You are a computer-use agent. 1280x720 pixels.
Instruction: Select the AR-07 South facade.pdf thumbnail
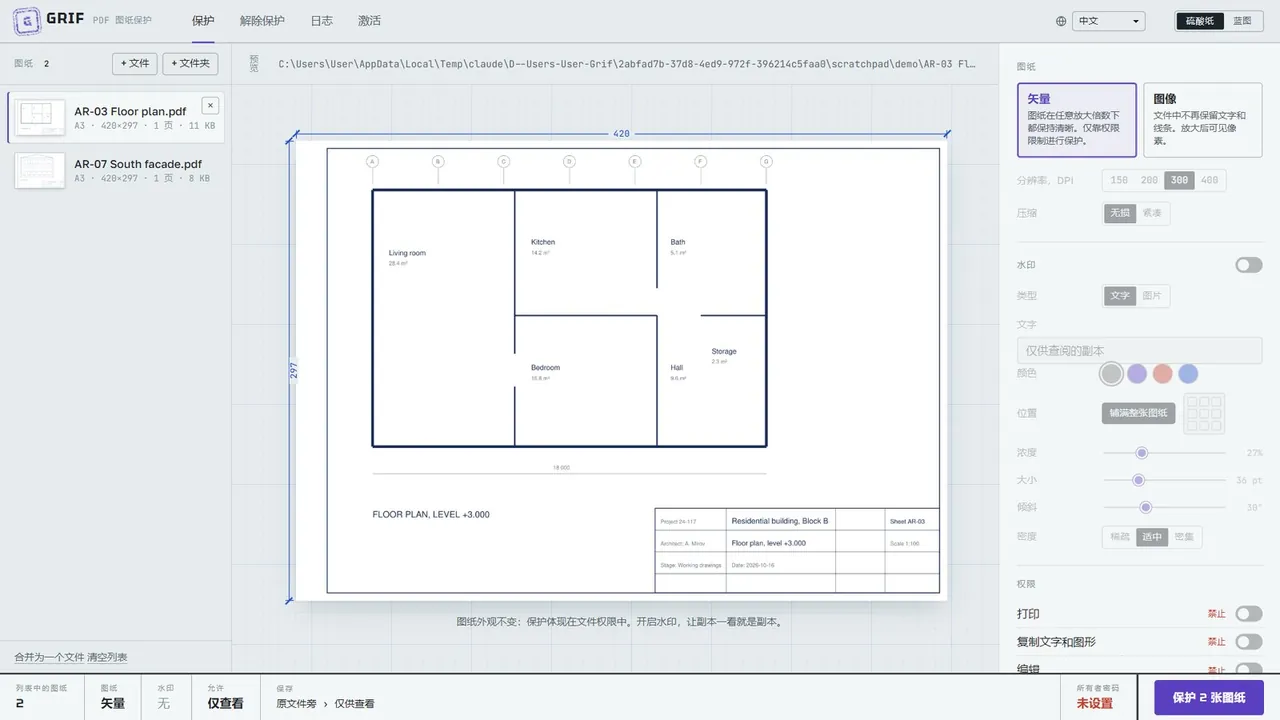(x=40, y=170)
